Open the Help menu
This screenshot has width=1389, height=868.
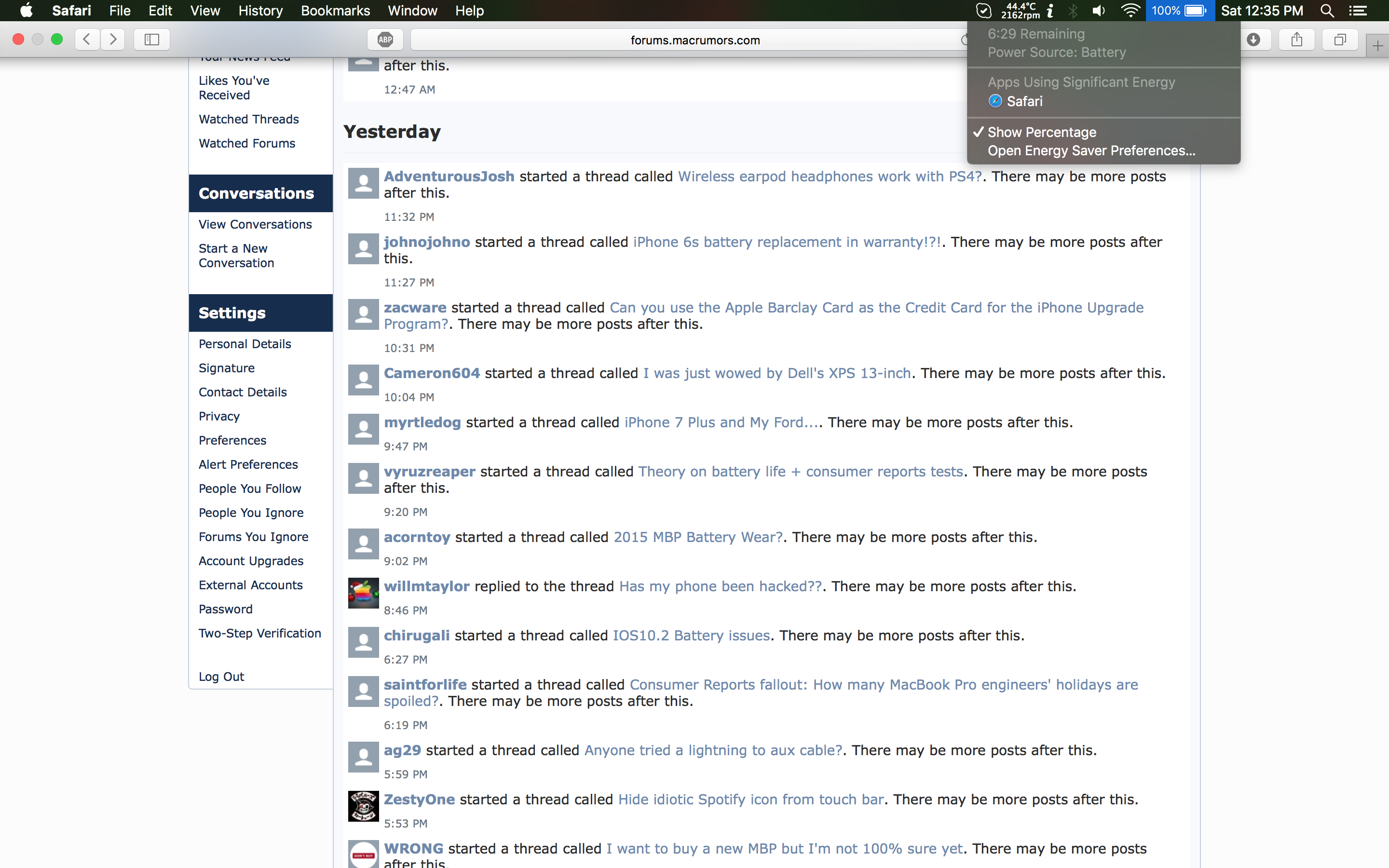[469, 10]
